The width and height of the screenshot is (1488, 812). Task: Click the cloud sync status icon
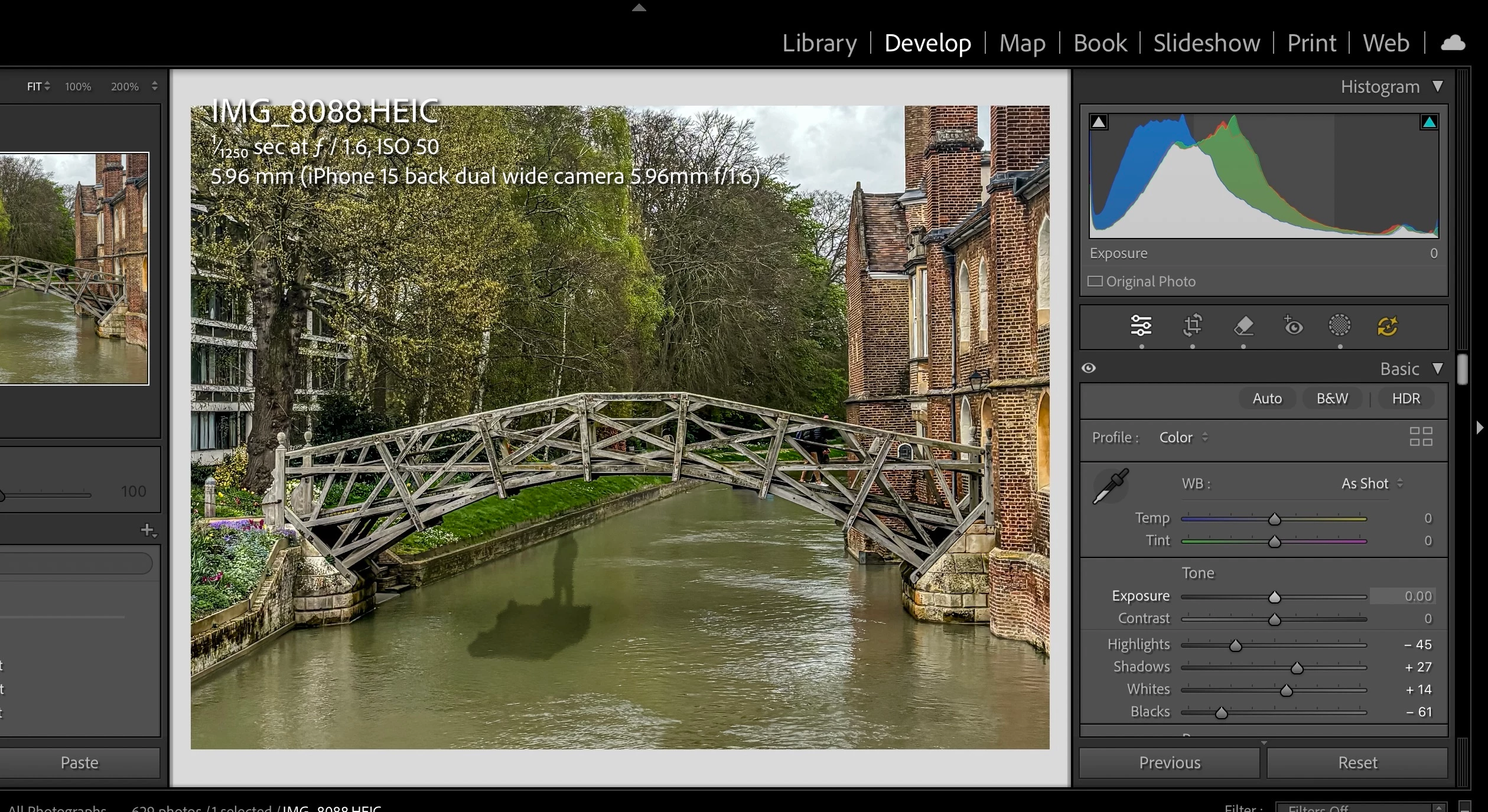click(1453, 43)
